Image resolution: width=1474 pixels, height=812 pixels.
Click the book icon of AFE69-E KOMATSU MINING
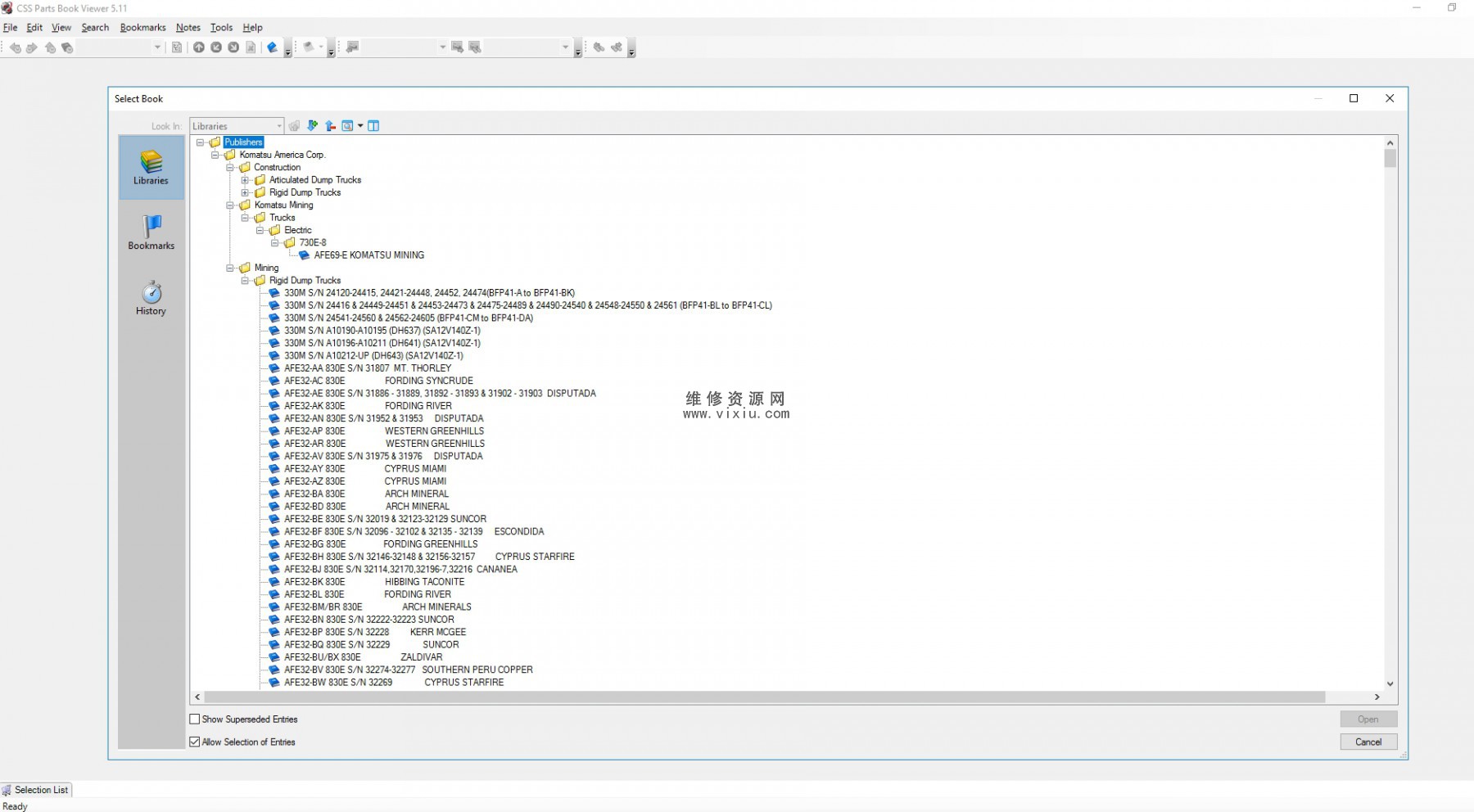point(305,255)
